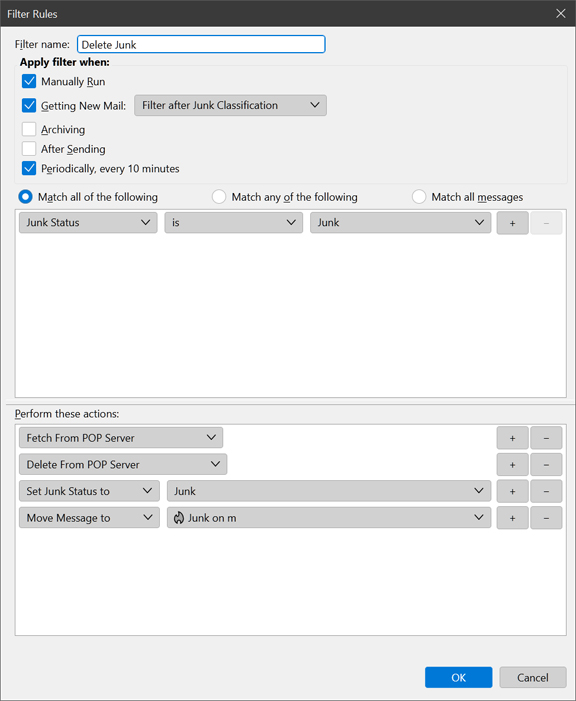576x701 pixels.
Task: Open the Junk Status condition field dropdown
Action: [88, 223]
